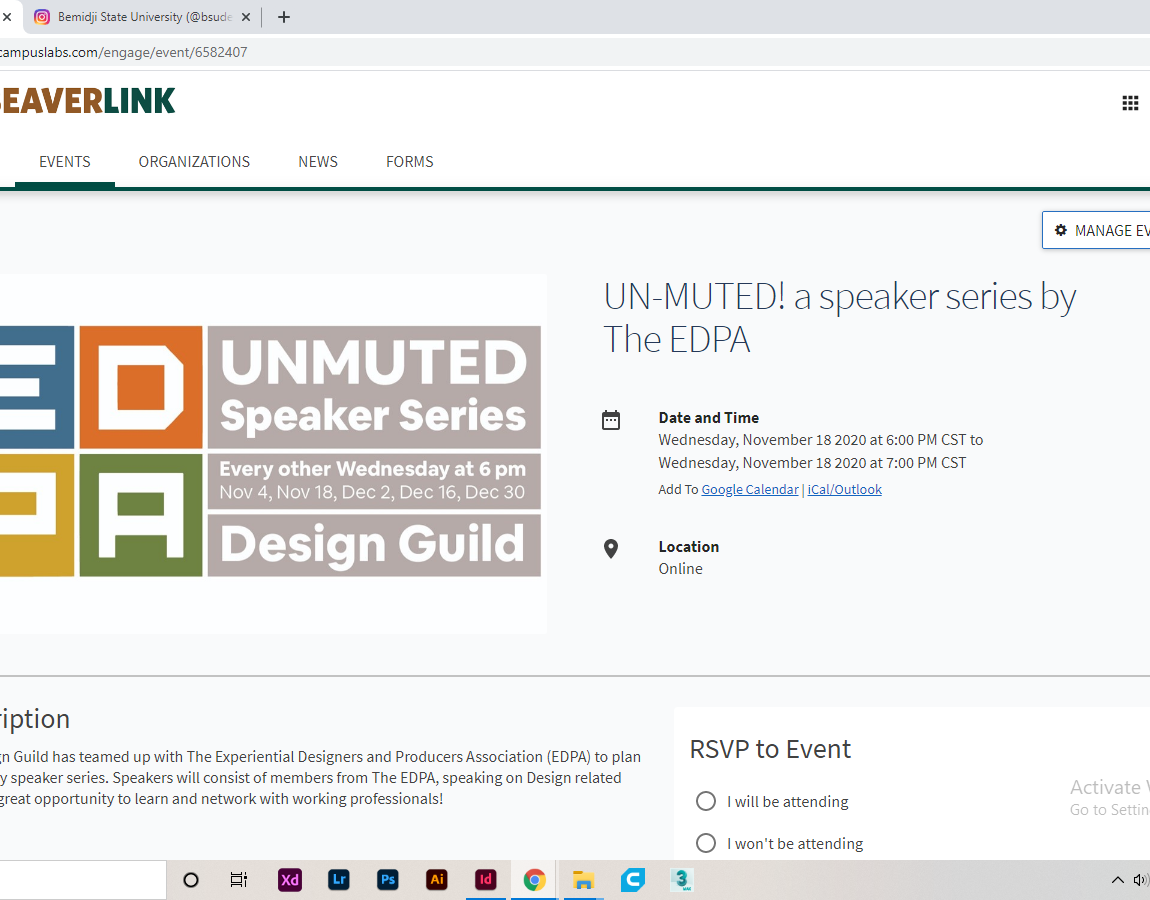The image size is (1150, 900).
Task: Open the Organizations tab
Action: click(x=194, y=161)
